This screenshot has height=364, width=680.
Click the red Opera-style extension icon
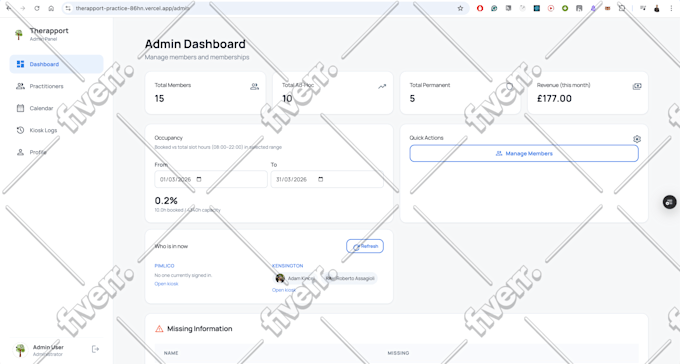(480, 8)
